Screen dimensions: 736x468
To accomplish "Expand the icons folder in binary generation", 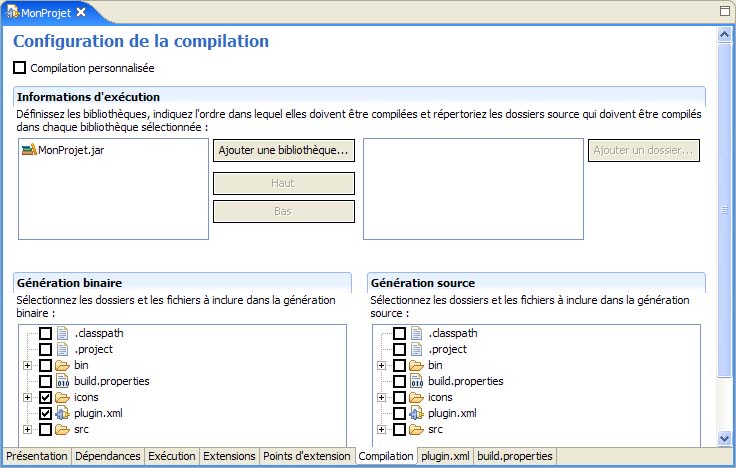I will point(27,397).
